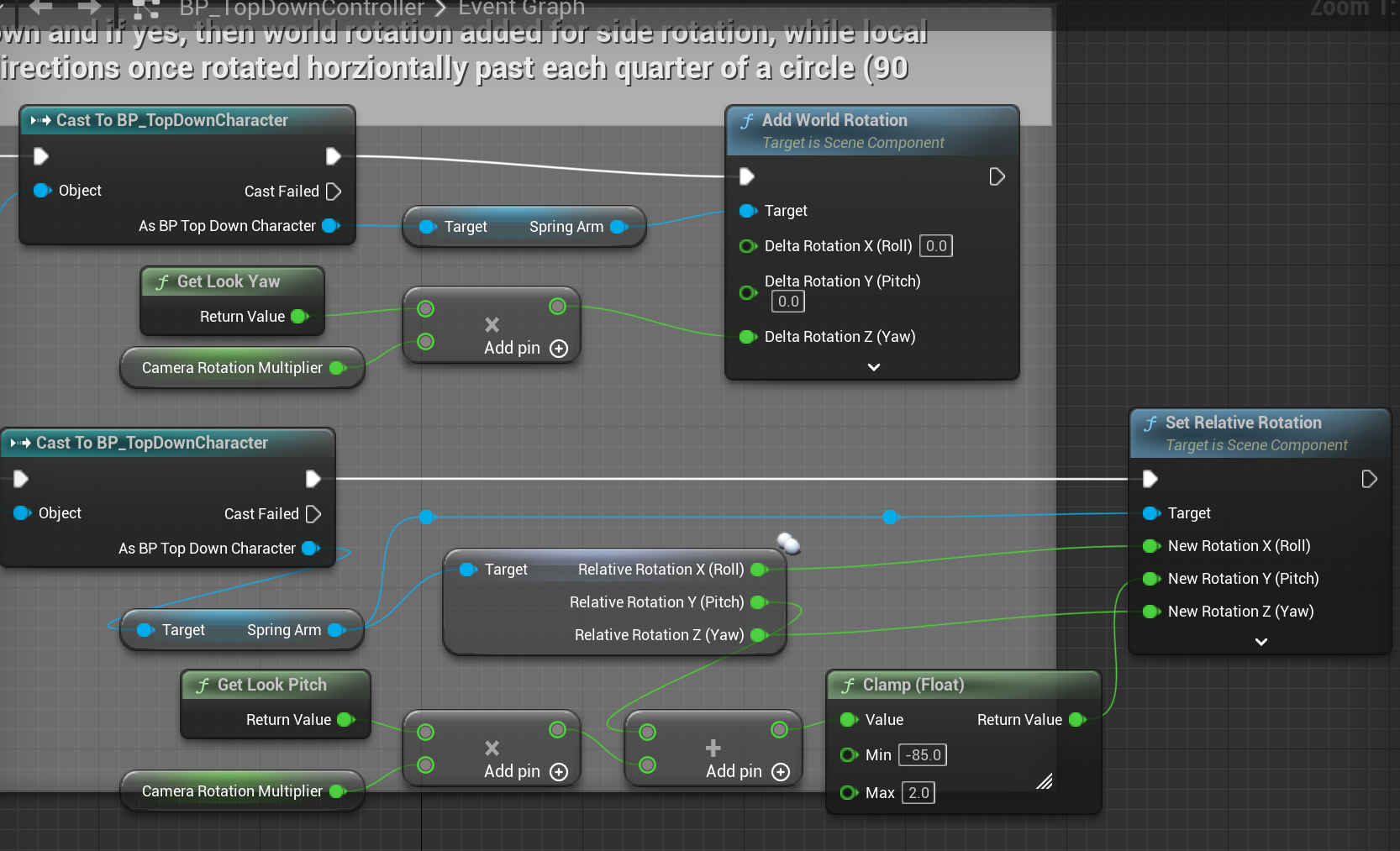This screenshot has height=851, width=1400.
Task: Click the Value input pin on Clamp (Float)
Action: [x=849, y=720]
